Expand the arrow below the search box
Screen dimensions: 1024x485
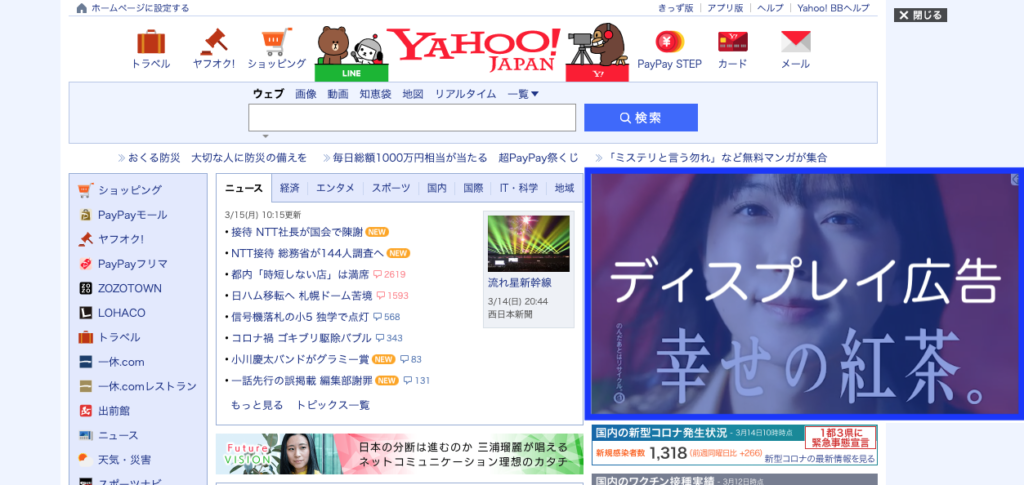[266, 136]
